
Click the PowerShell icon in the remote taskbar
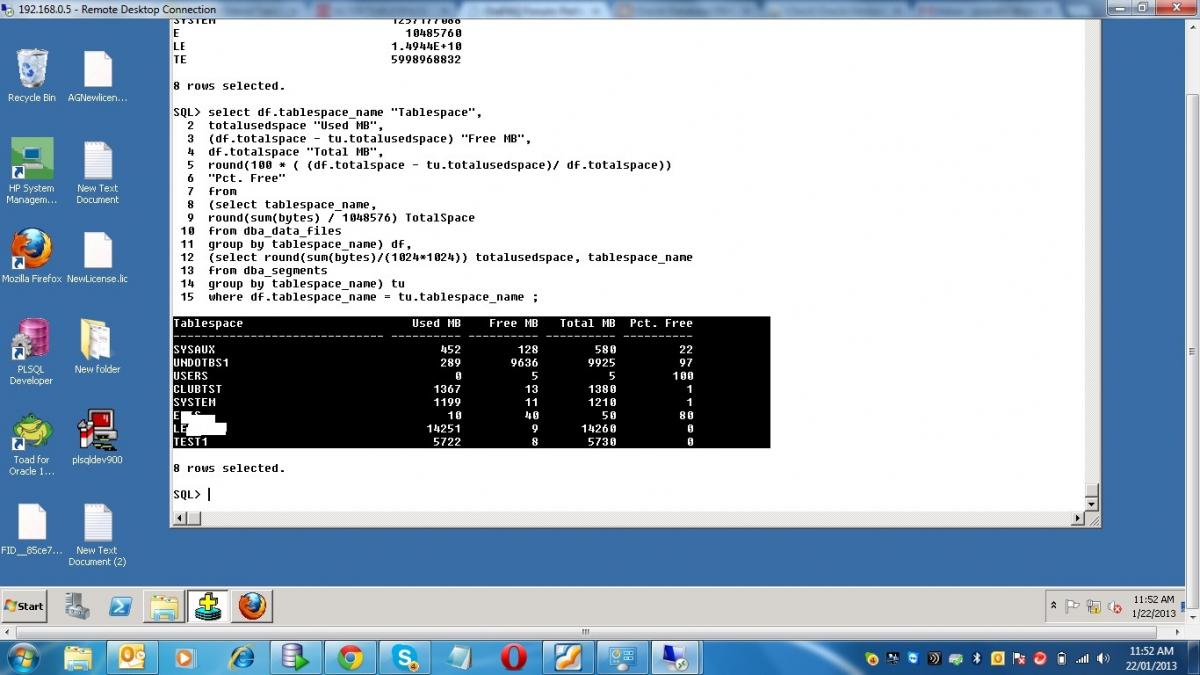point(121,606)
